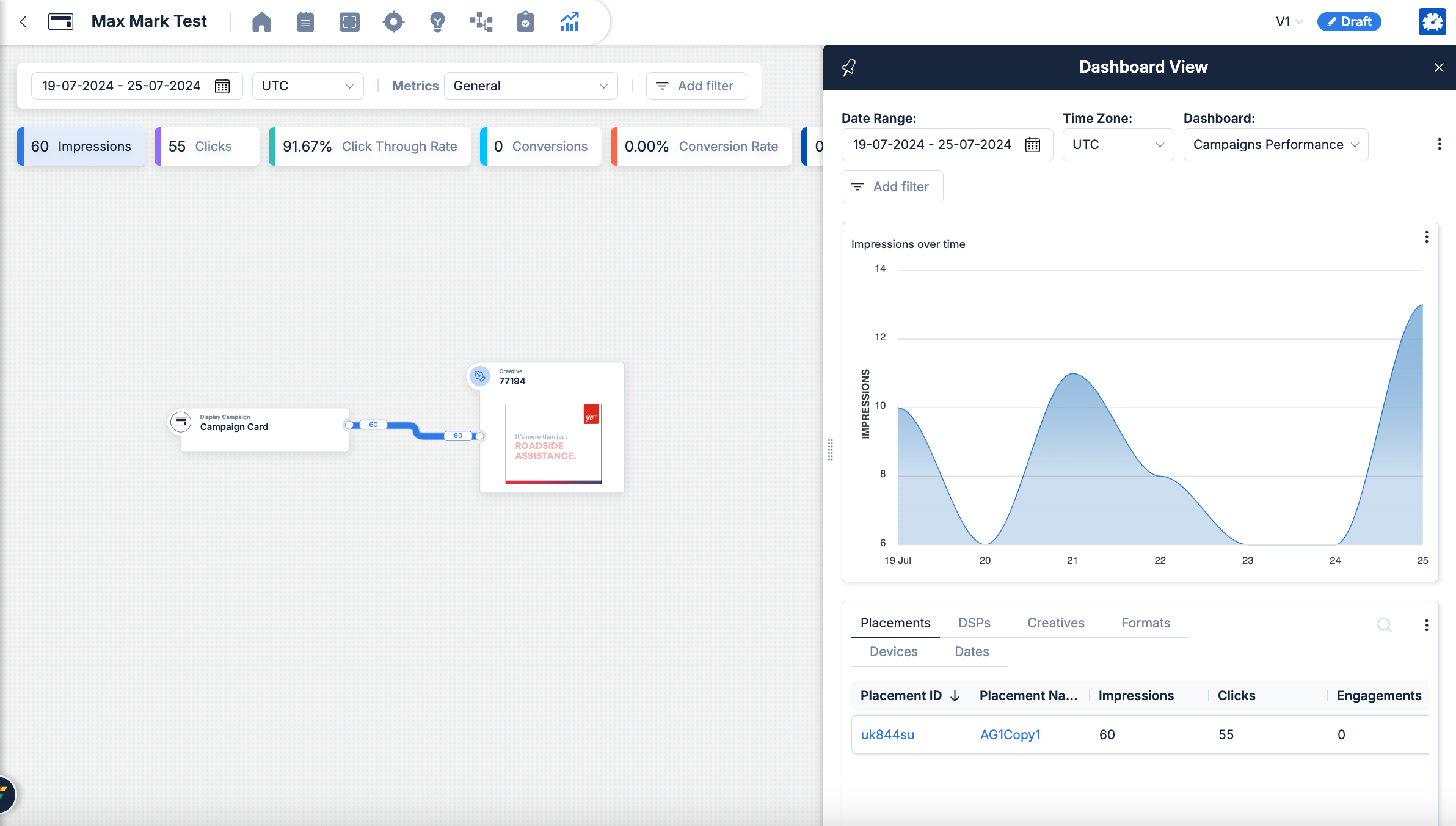Open the notepad brief icon
Viewport: 1456px width, 826px height.
coord(305,22)
